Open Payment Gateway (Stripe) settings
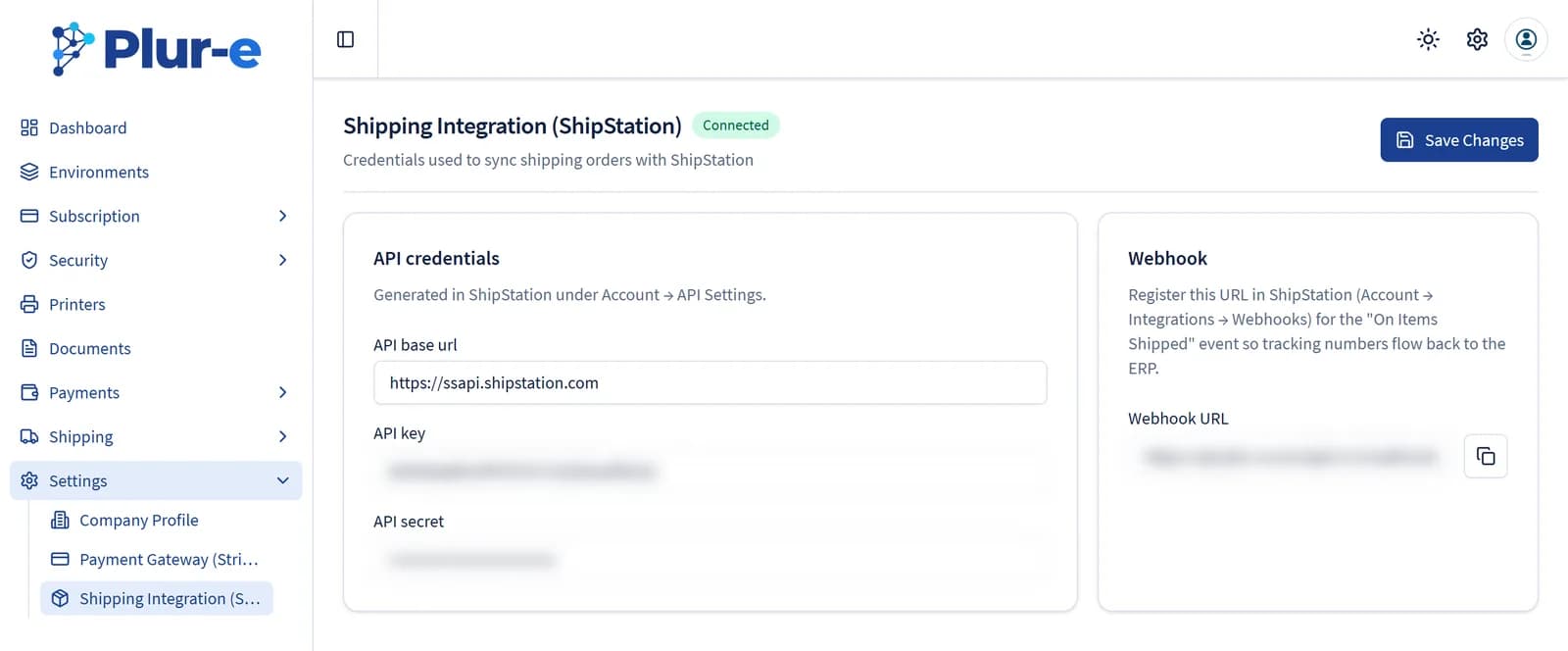 point(157,559)
